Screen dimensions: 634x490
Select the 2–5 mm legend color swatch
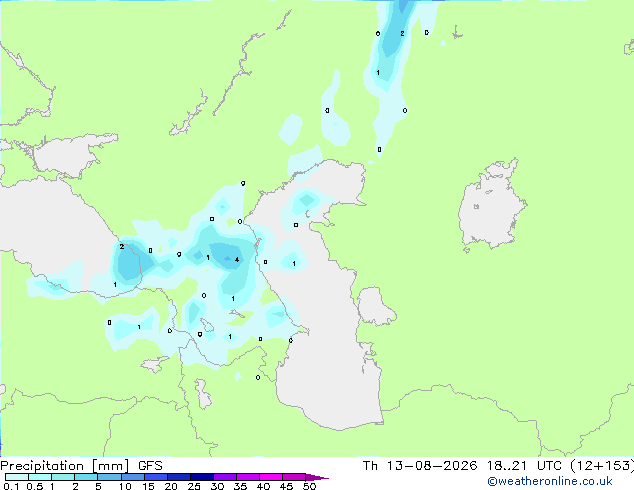coord(86,477)
